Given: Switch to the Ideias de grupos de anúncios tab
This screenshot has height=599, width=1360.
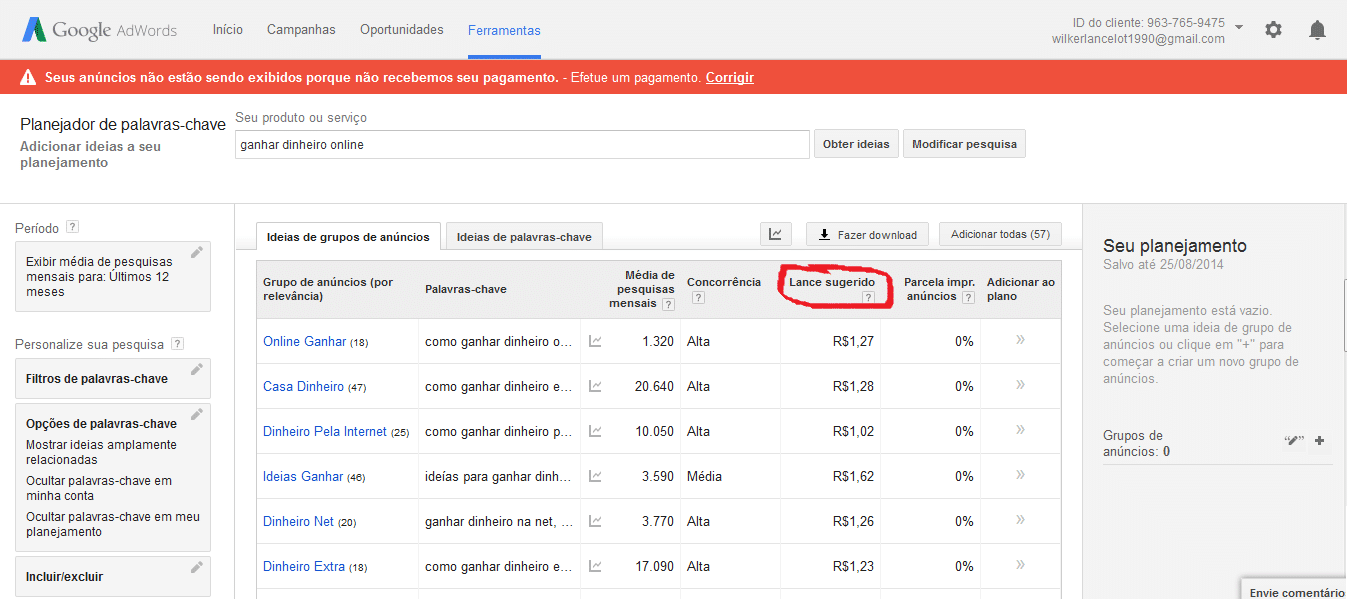Looking at the screenshot, I should pyautogui.click(x=348, y=237).
